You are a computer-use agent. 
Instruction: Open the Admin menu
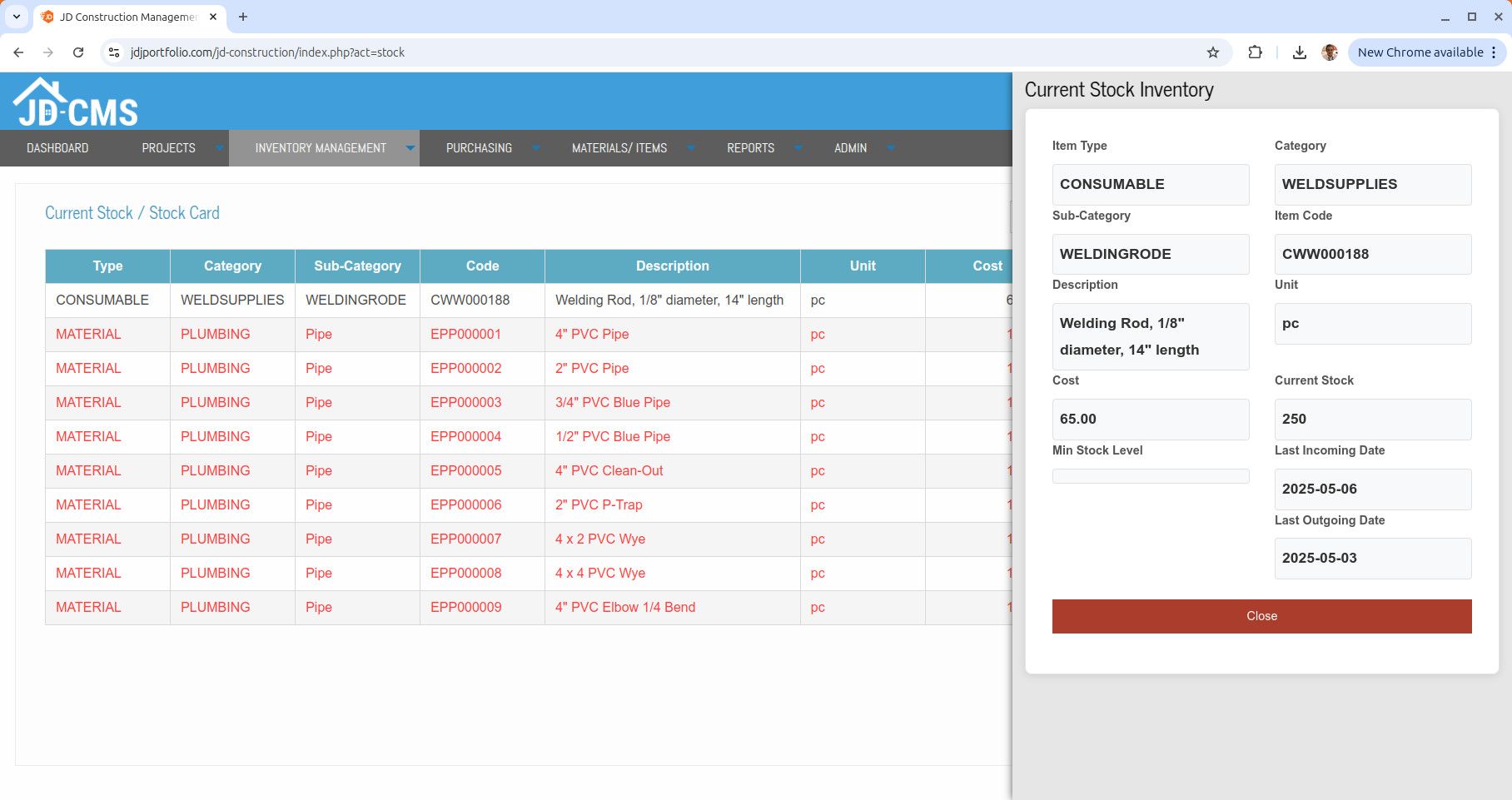[x=850, y=148]
